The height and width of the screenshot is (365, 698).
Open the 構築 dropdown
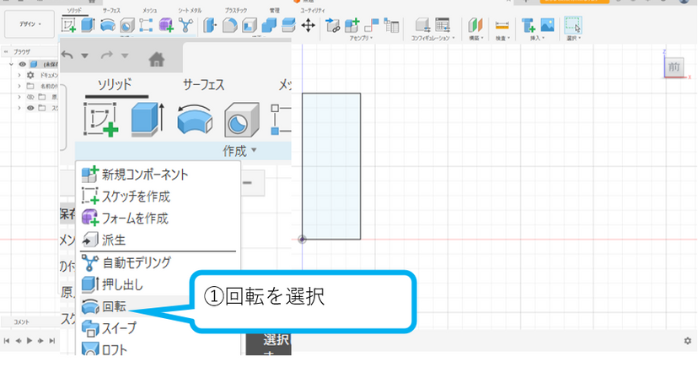coord(476,38)
